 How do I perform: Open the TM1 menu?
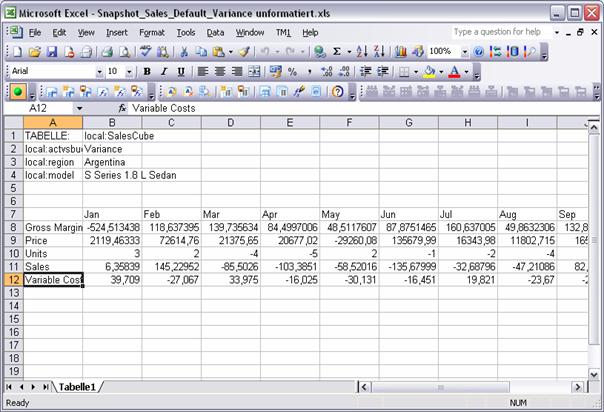point(282,32)
